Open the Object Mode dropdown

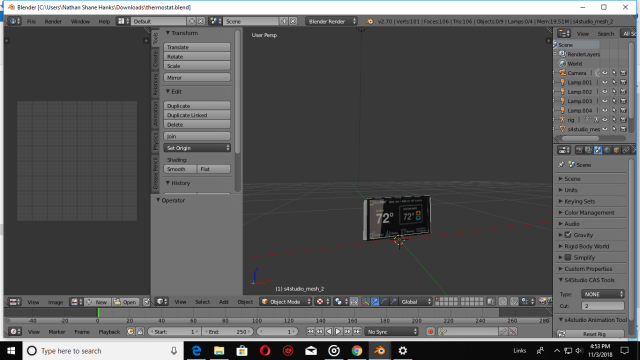286,302
